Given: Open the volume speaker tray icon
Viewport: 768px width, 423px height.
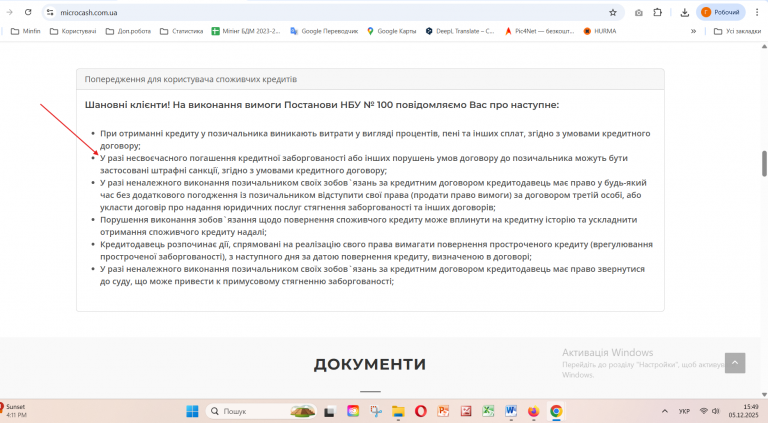Looking at the screenshot, I should point(716,411).
